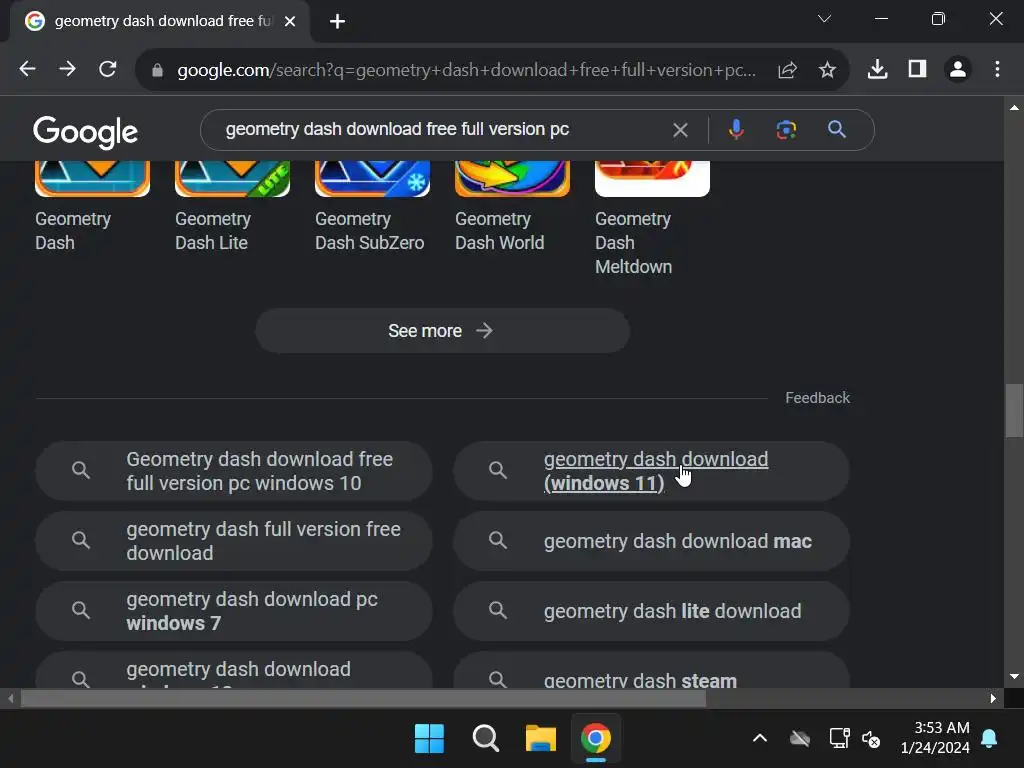Image resolution: width=1024 pixels, height=768 pixels.
Task: Search geometry dash lite download
Action: click(x=651, y=611)
